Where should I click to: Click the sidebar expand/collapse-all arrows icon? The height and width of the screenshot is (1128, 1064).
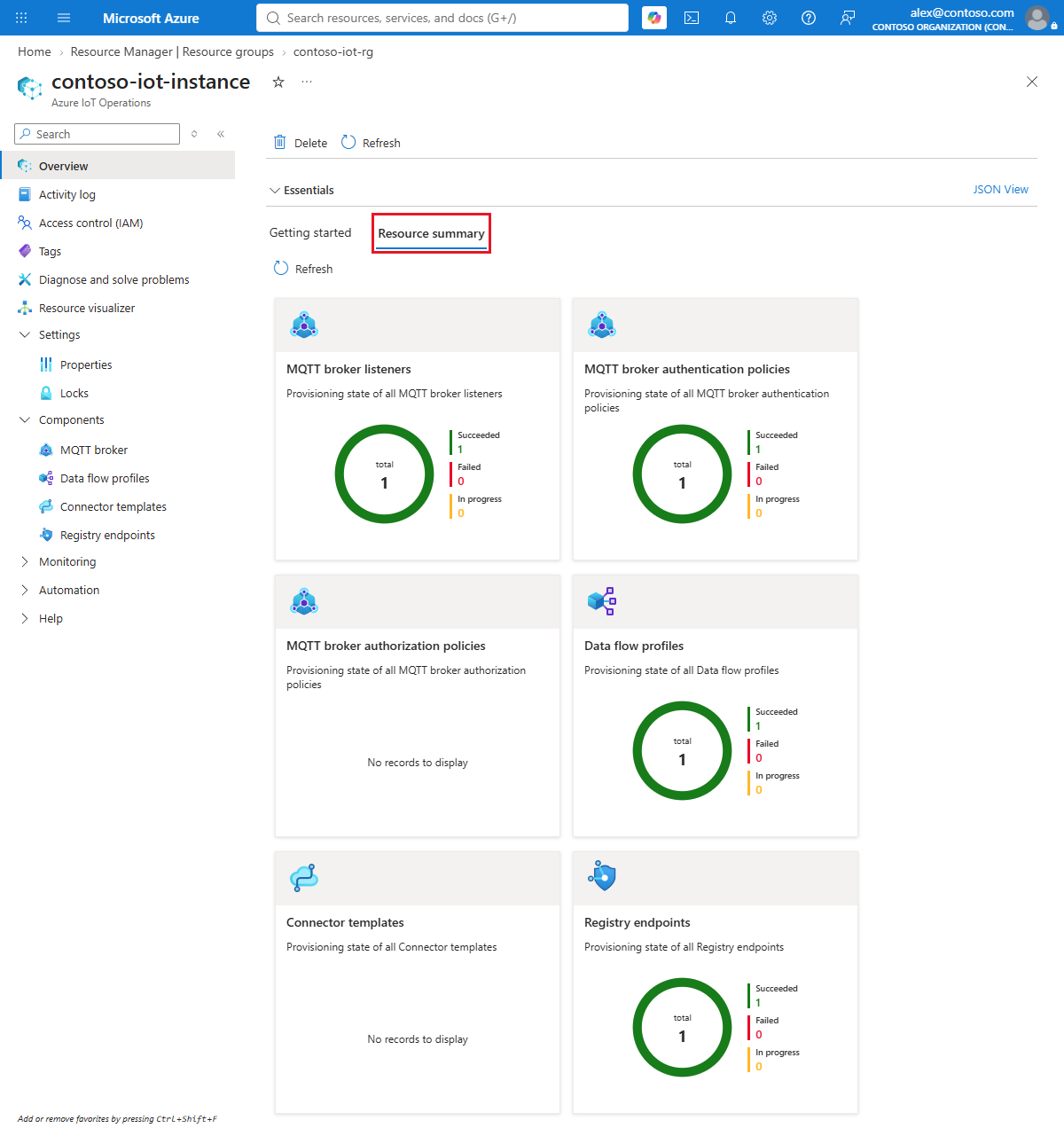point(194,134)
